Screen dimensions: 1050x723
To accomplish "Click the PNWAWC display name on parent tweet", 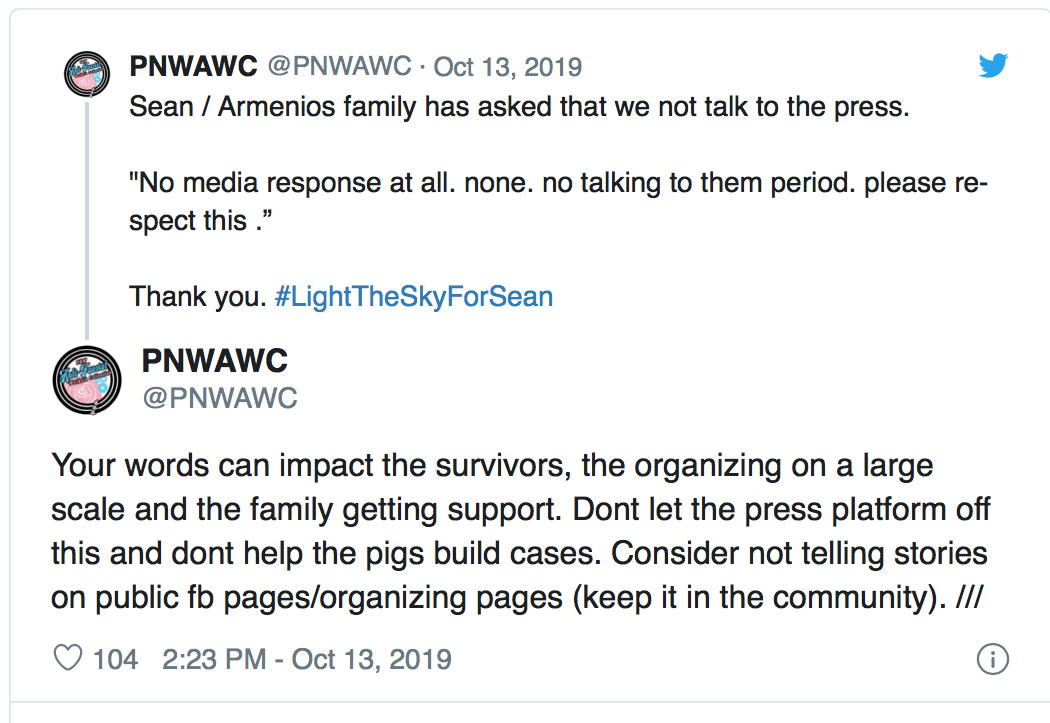I will [x=194, y=66].
